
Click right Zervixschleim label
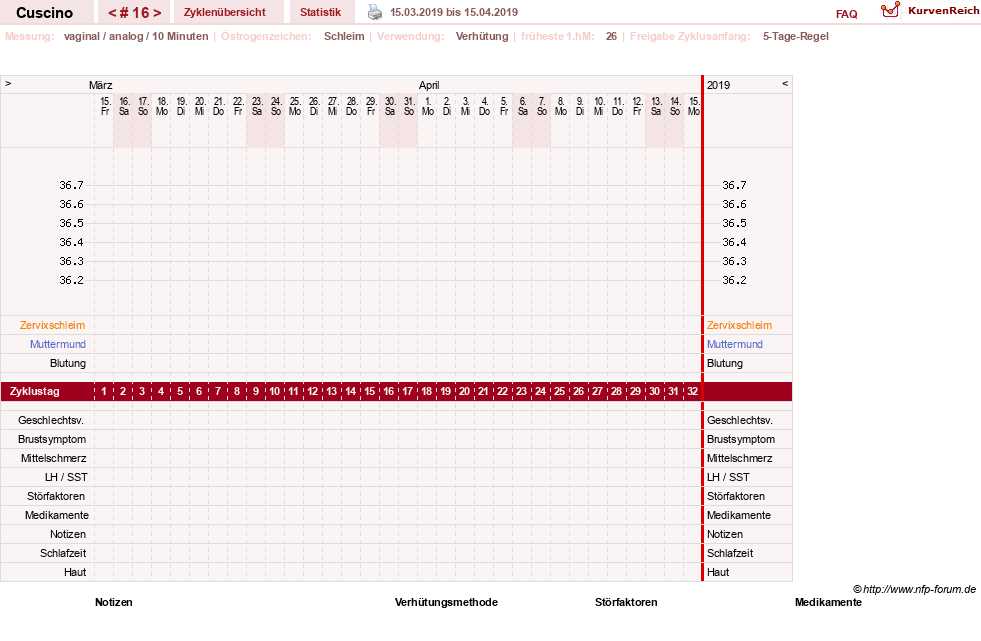pos(740,325)
